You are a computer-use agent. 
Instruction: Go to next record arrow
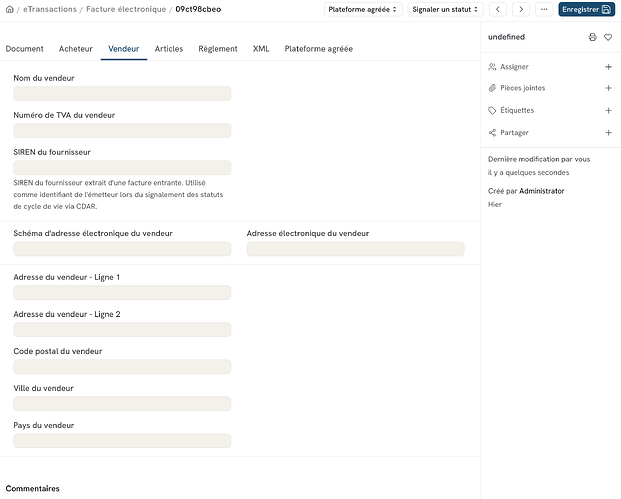pyautogui.click(x=521, y=10)
